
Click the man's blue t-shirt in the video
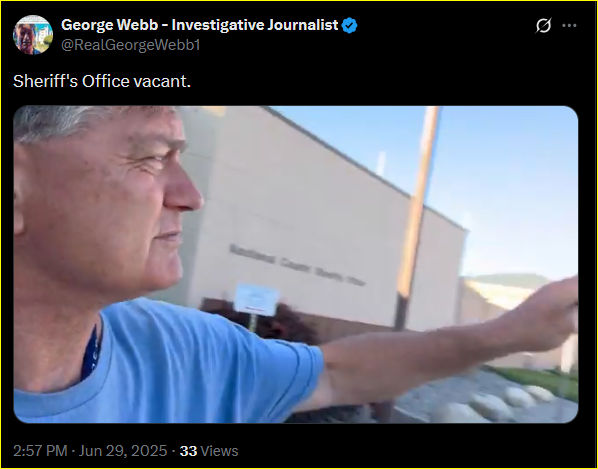[x=168, y=362]
